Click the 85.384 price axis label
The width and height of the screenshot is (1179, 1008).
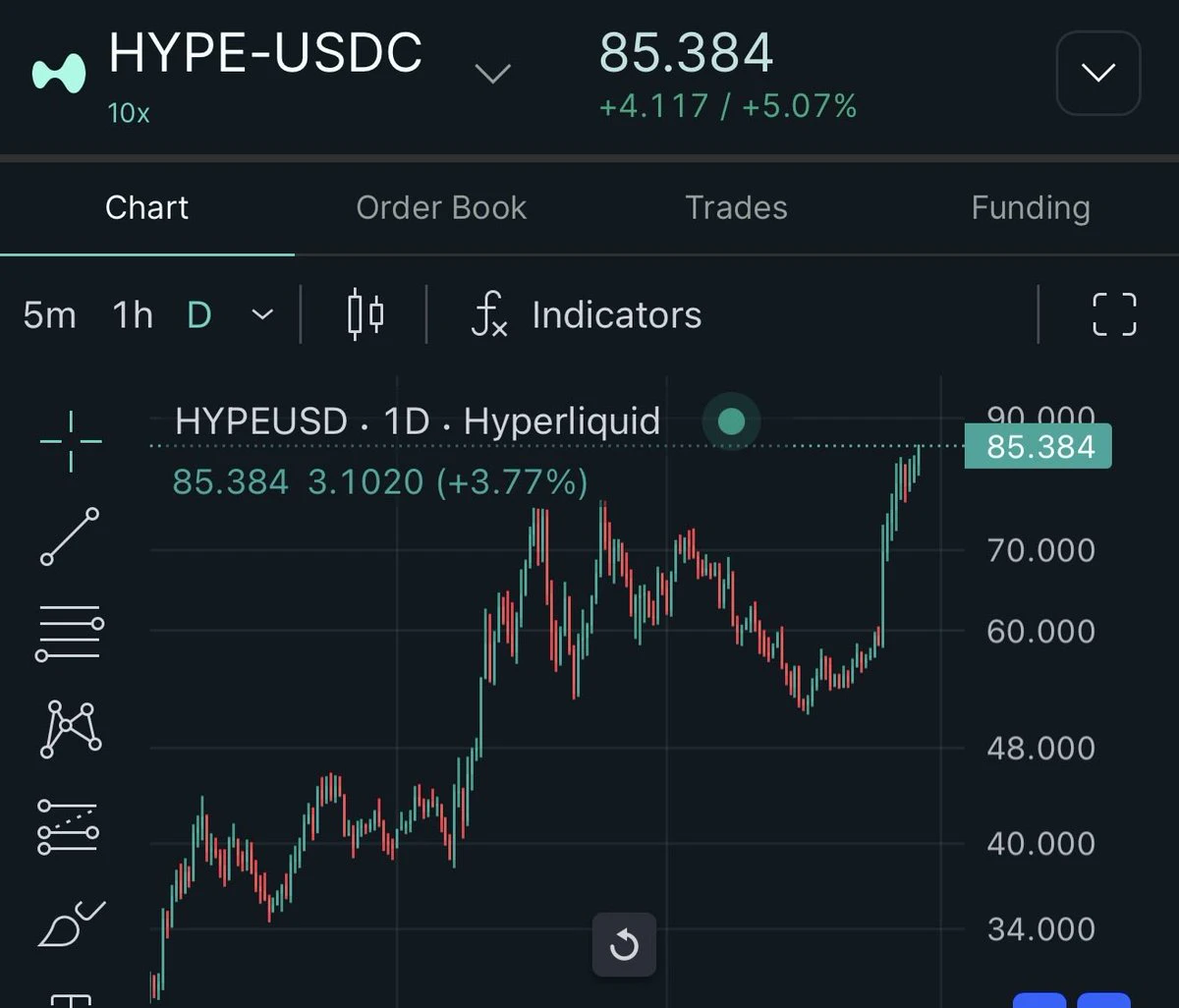tap(1038, 447)
